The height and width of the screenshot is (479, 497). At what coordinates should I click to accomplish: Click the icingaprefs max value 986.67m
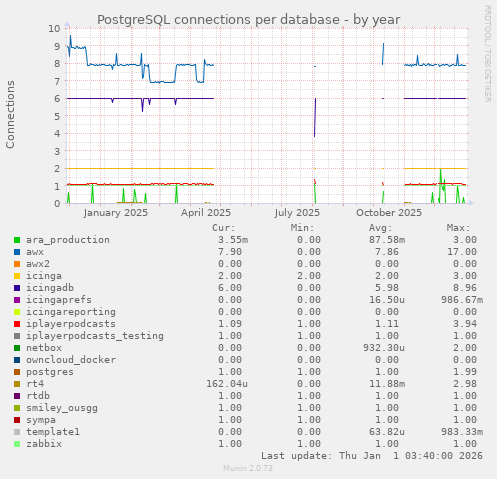click(462, 300)
